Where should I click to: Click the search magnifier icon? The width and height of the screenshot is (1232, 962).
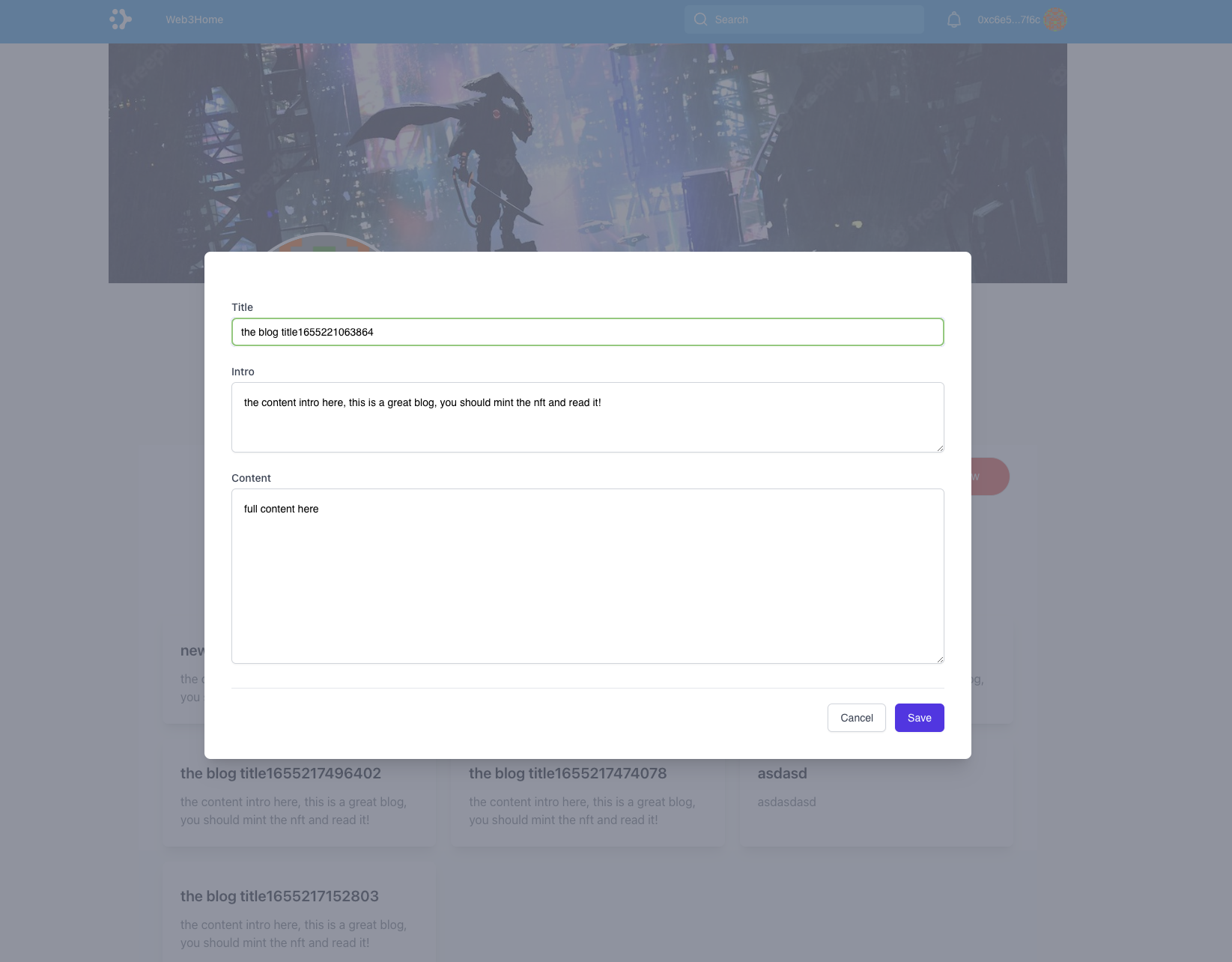700,19
